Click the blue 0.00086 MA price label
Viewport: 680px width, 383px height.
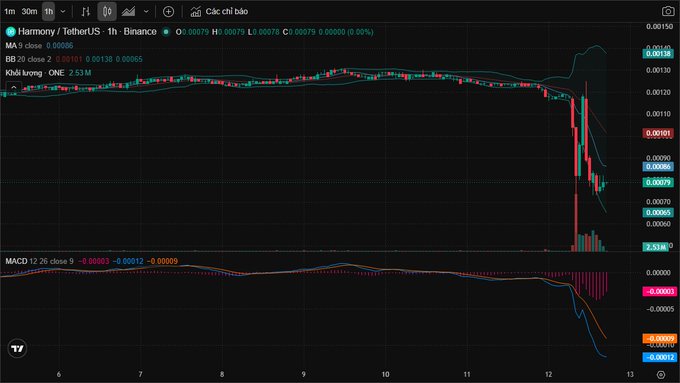[657, 167]
